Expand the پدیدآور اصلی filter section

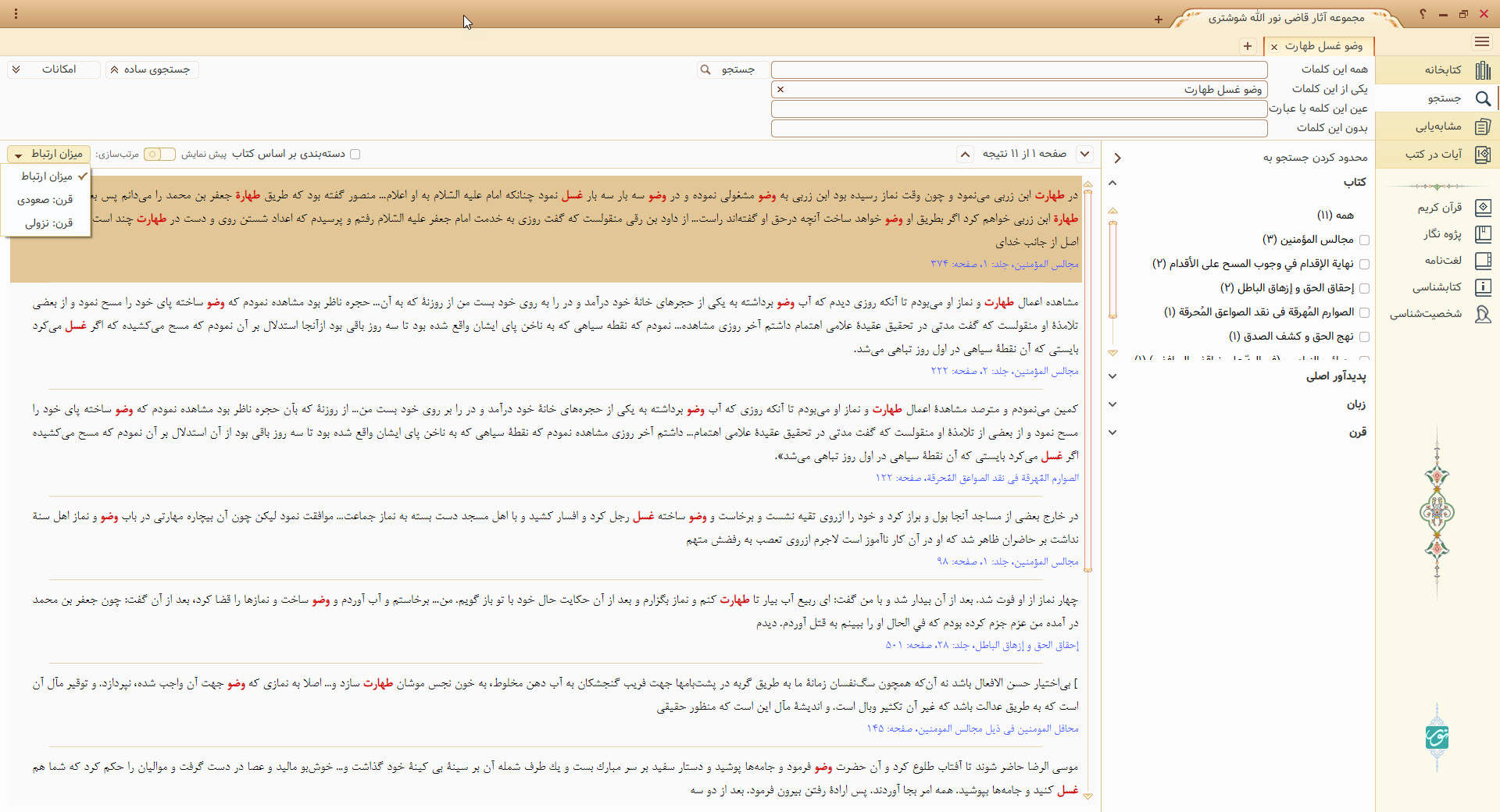click(1113, 376)
